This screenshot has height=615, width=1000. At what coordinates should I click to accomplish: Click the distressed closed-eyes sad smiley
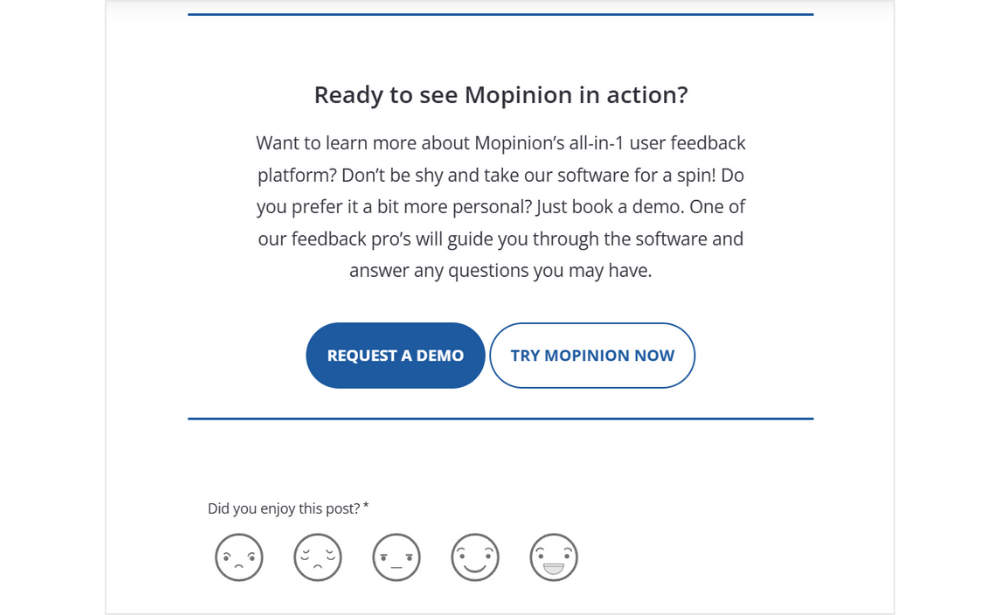317,557
